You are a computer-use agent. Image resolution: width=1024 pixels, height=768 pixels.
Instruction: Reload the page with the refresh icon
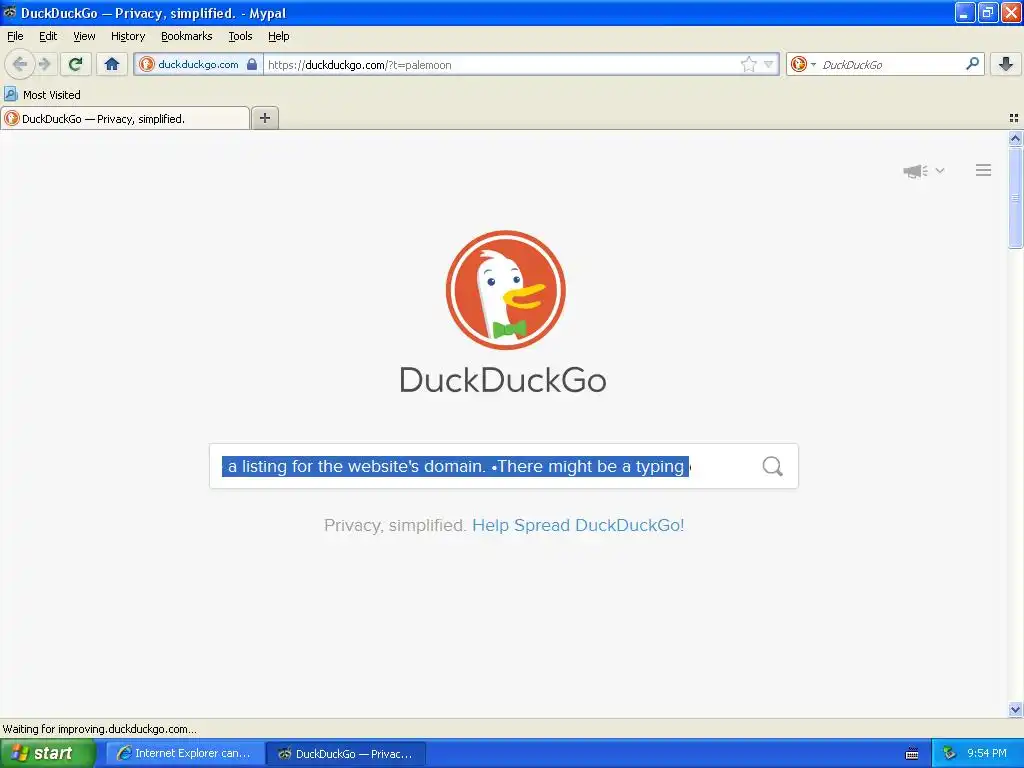[75, 64]
